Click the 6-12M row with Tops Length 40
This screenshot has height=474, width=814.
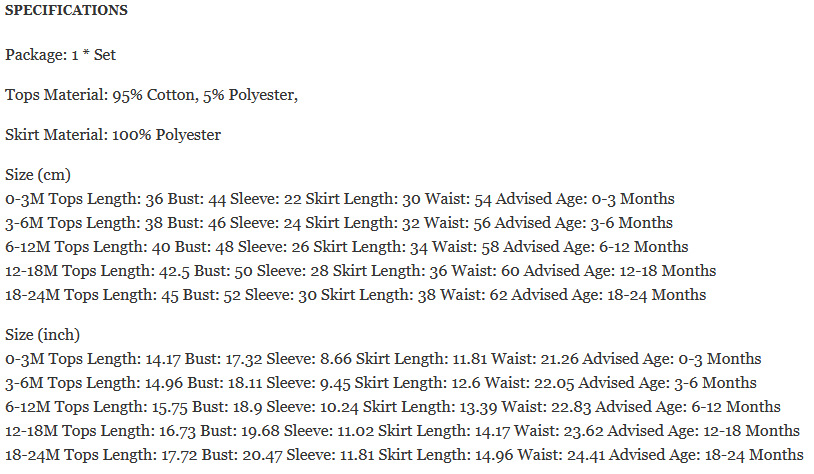[346, 247]
